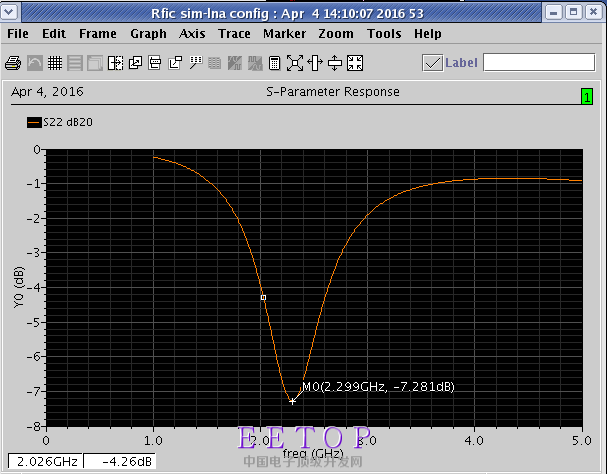Click the 1.0 x-axis tick label
The height and width of the screenshot is (474, 607).
point(153,441)
